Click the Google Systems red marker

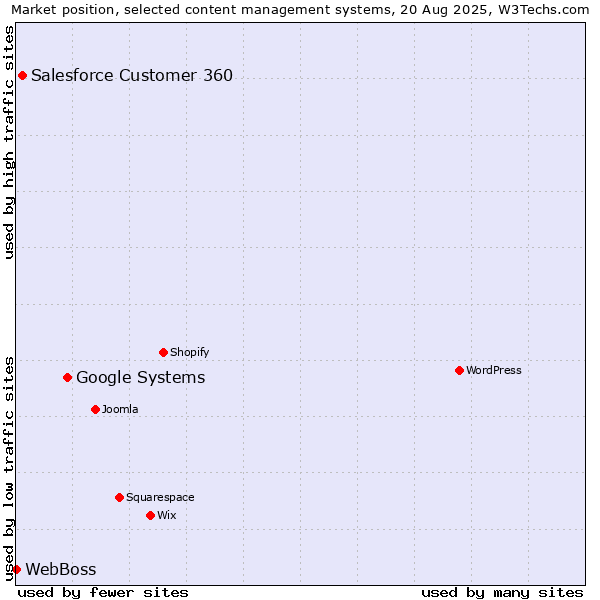point(67,378)
